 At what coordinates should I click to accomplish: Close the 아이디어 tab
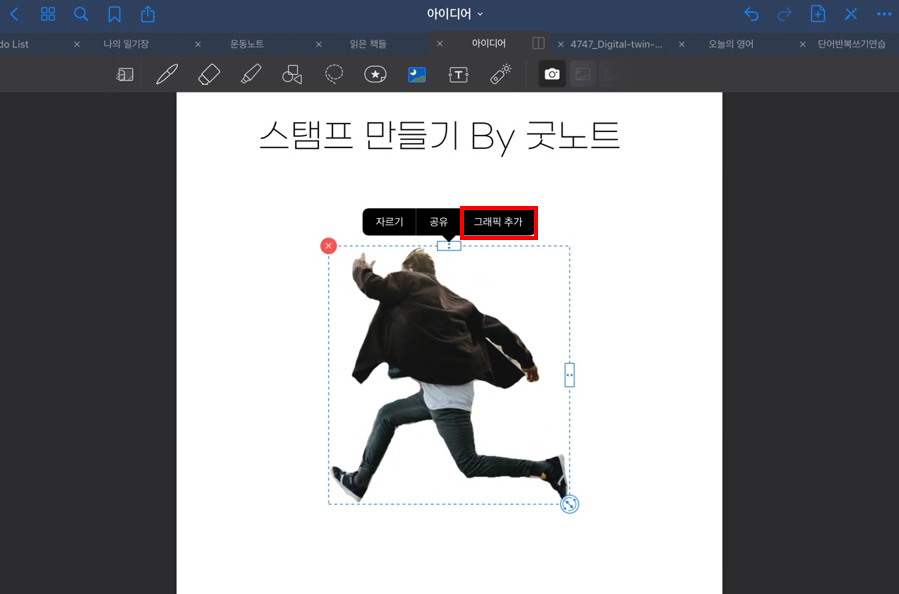point(440,44)
